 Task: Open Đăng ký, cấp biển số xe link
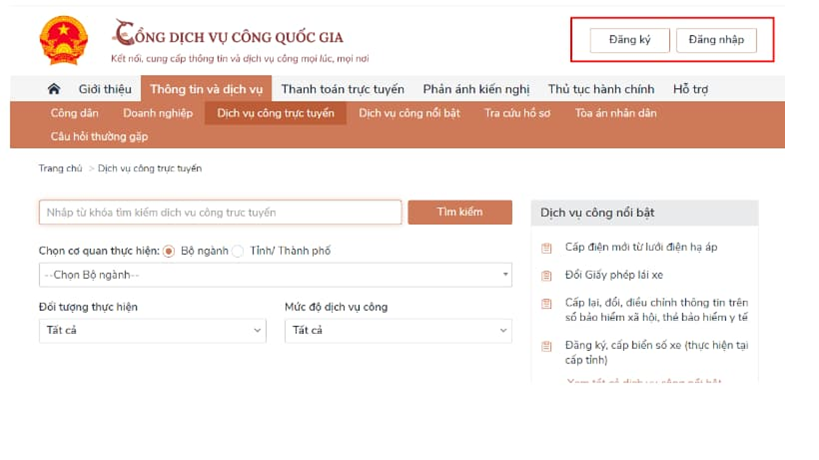[657, 352]
